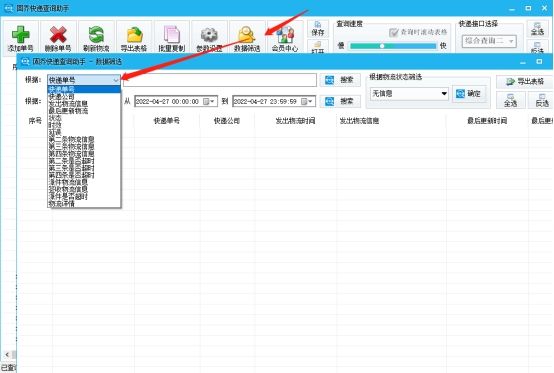Click the keyword search input field

tap(219, 80)
